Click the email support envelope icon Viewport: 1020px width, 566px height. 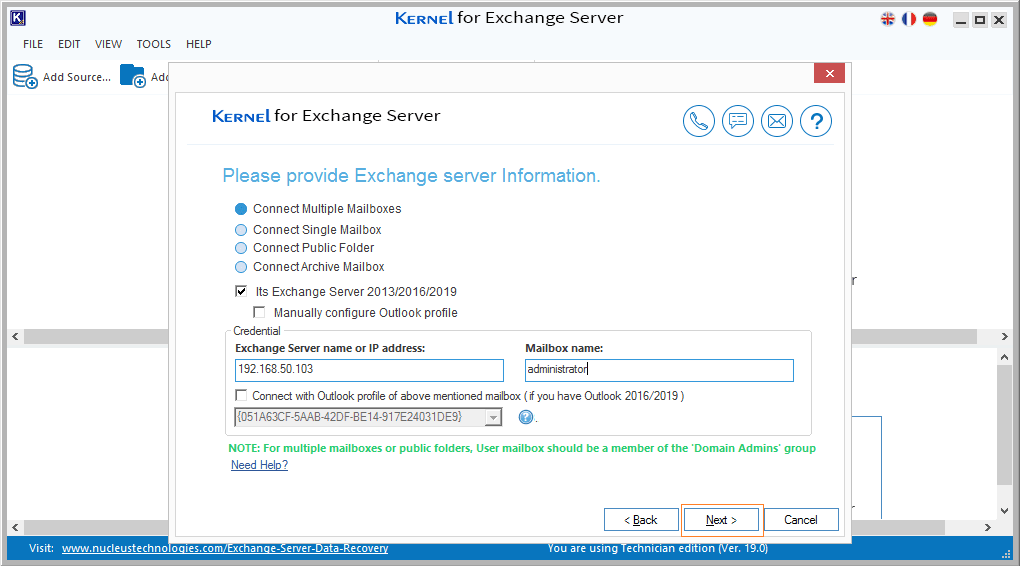point(777,121)
